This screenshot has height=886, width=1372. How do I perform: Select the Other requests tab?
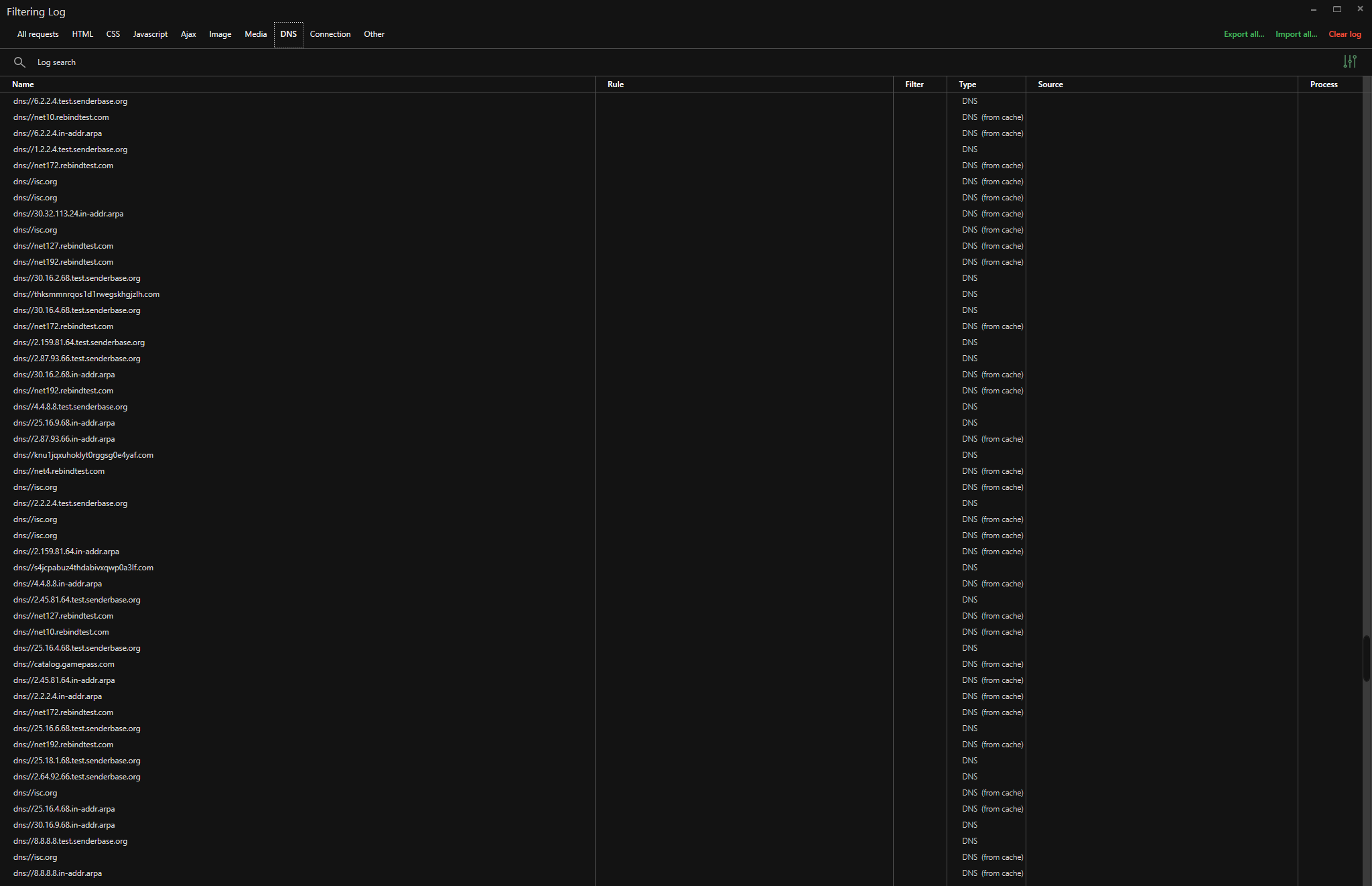point(374,34)
